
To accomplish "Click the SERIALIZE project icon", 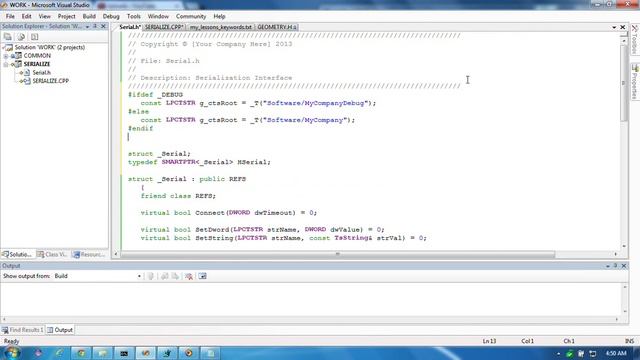I will coord(17,64).
